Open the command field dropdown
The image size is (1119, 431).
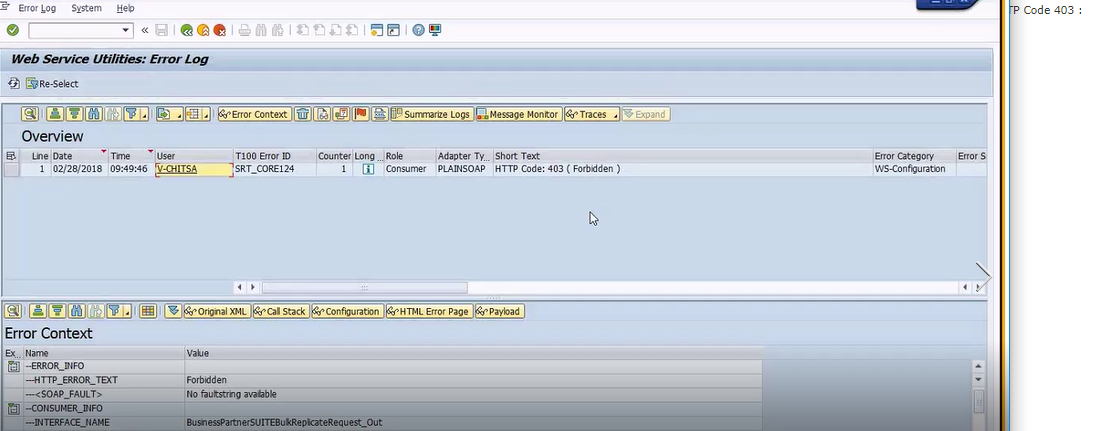click(126, 30)
